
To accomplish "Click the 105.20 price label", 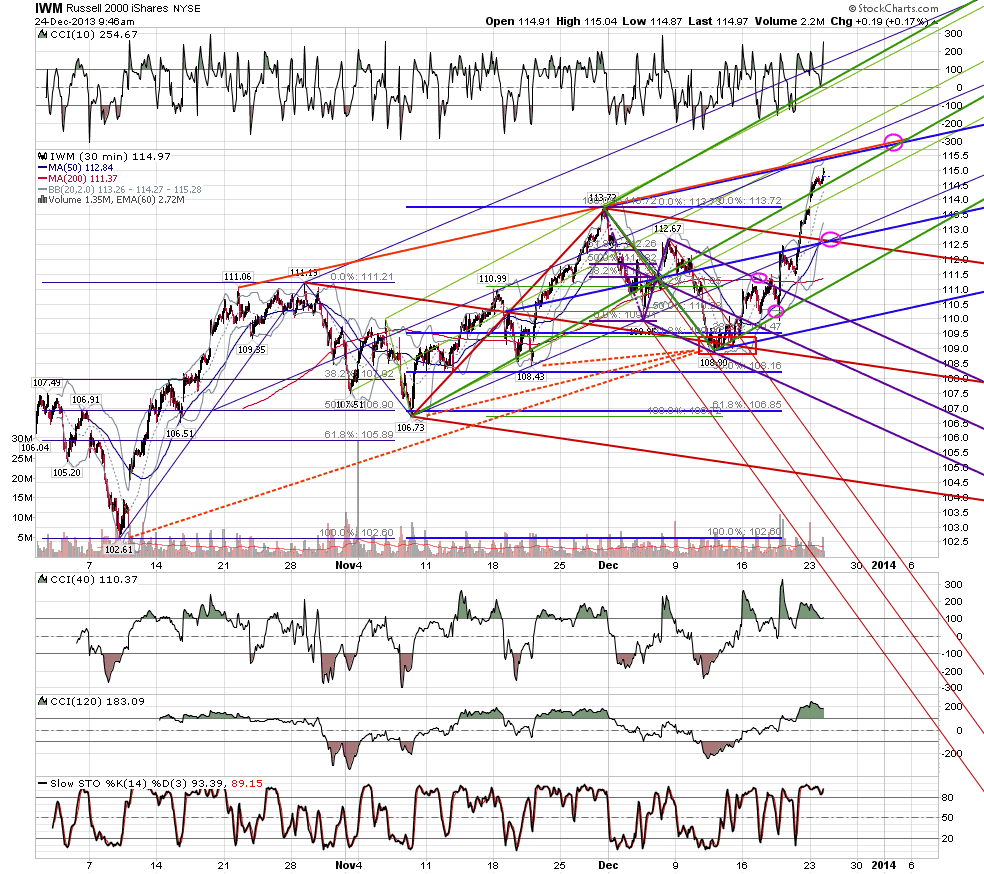I will [x=67, y=472].
